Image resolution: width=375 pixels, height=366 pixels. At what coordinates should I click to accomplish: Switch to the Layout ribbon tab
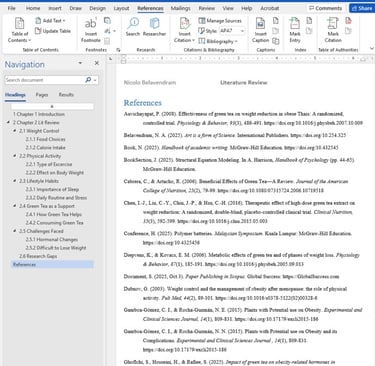pyautogui.click(x=121, y=8)
